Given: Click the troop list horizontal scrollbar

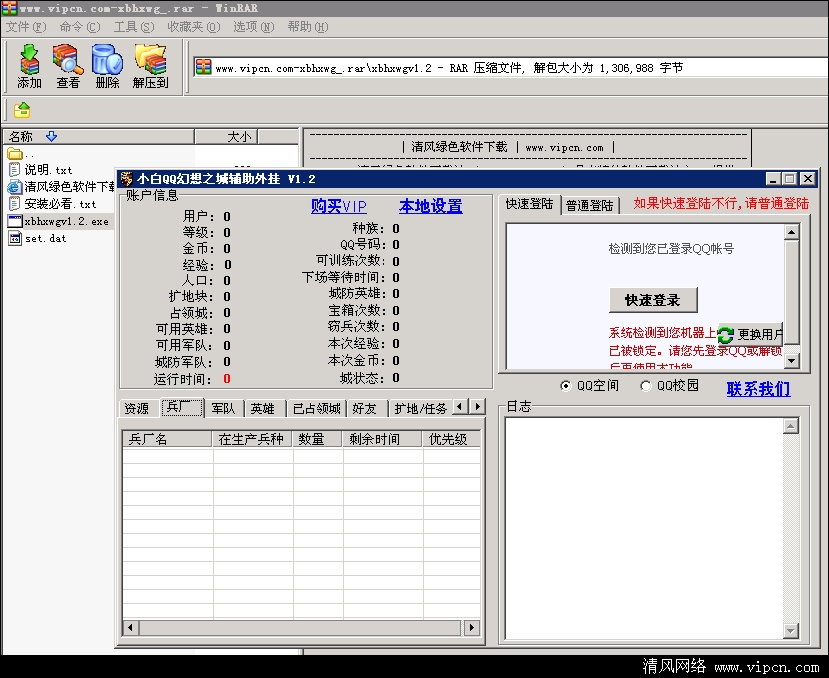Looking at the screenshot, I should [300, 627].
